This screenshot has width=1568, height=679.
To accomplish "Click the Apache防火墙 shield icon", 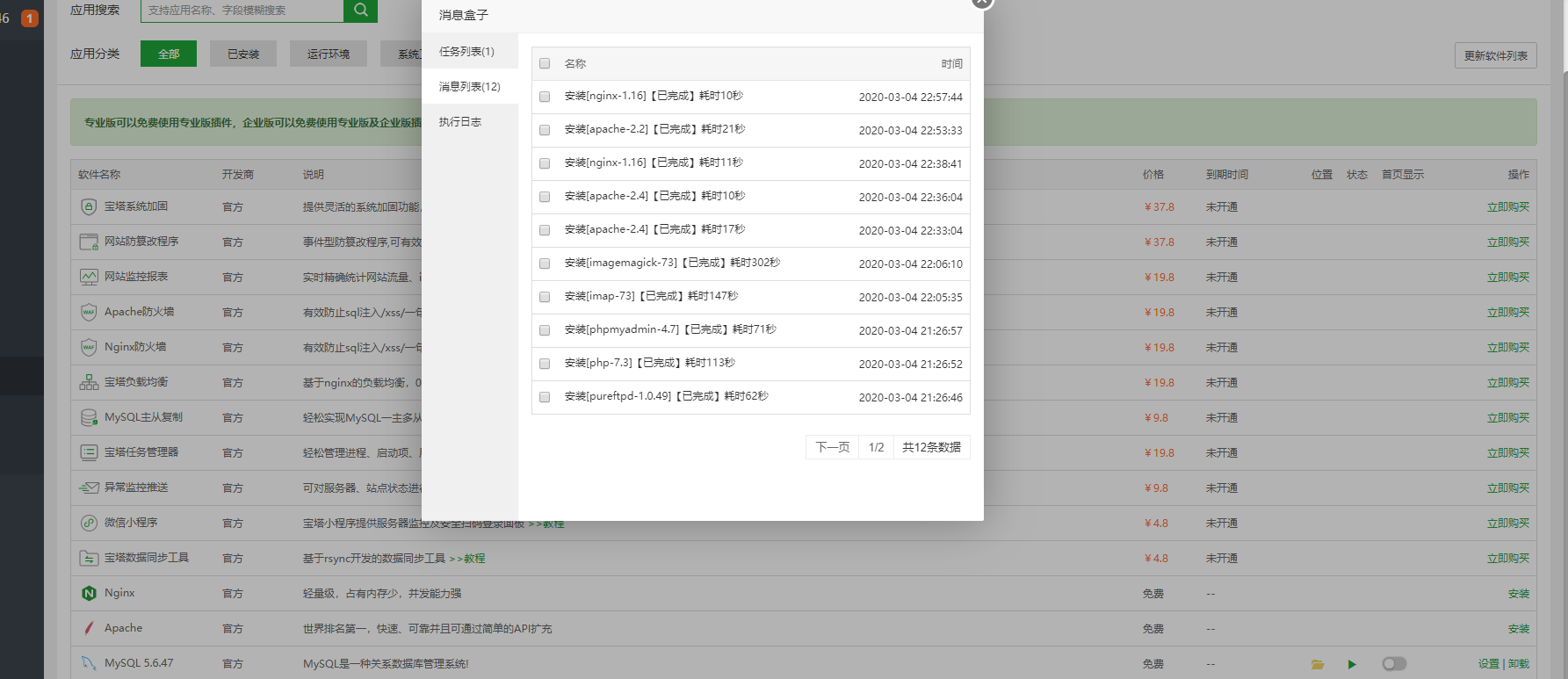I will tap(89, 312).
